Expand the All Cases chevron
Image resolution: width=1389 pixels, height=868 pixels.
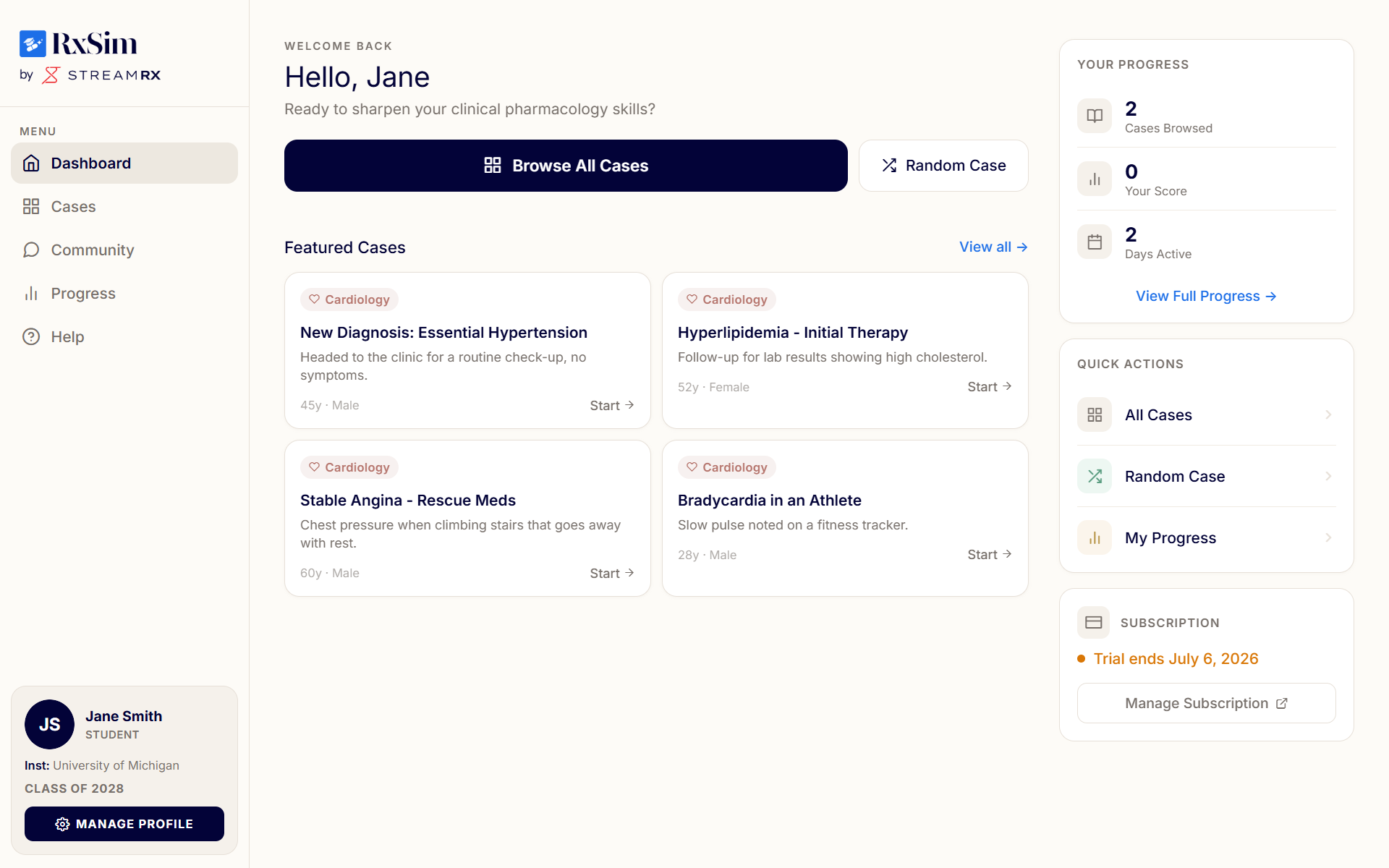(1328, 414)
